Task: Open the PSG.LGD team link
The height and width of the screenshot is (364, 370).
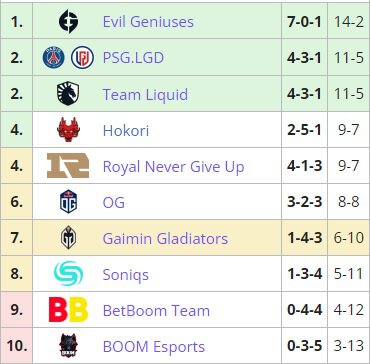Action: click(x=133, y=58)
